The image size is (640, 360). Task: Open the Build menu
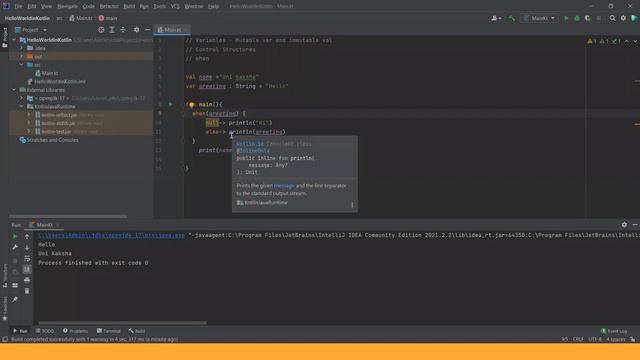click(129, 6)
